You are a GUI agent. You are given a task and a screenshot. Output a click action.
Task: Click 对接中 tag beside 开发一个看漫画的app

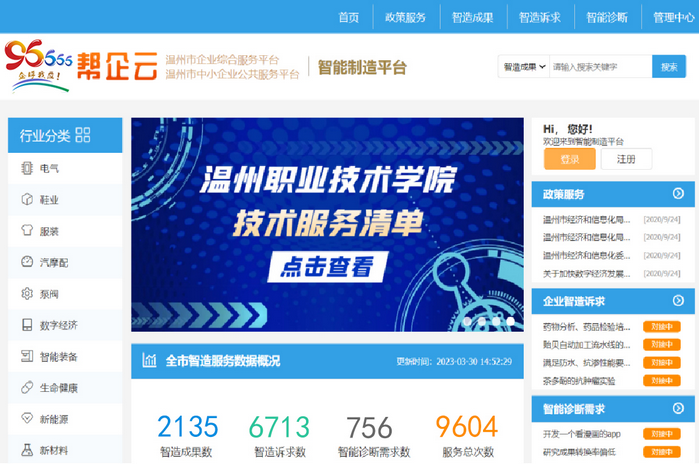pyautogui.click(x=662, y=434)
